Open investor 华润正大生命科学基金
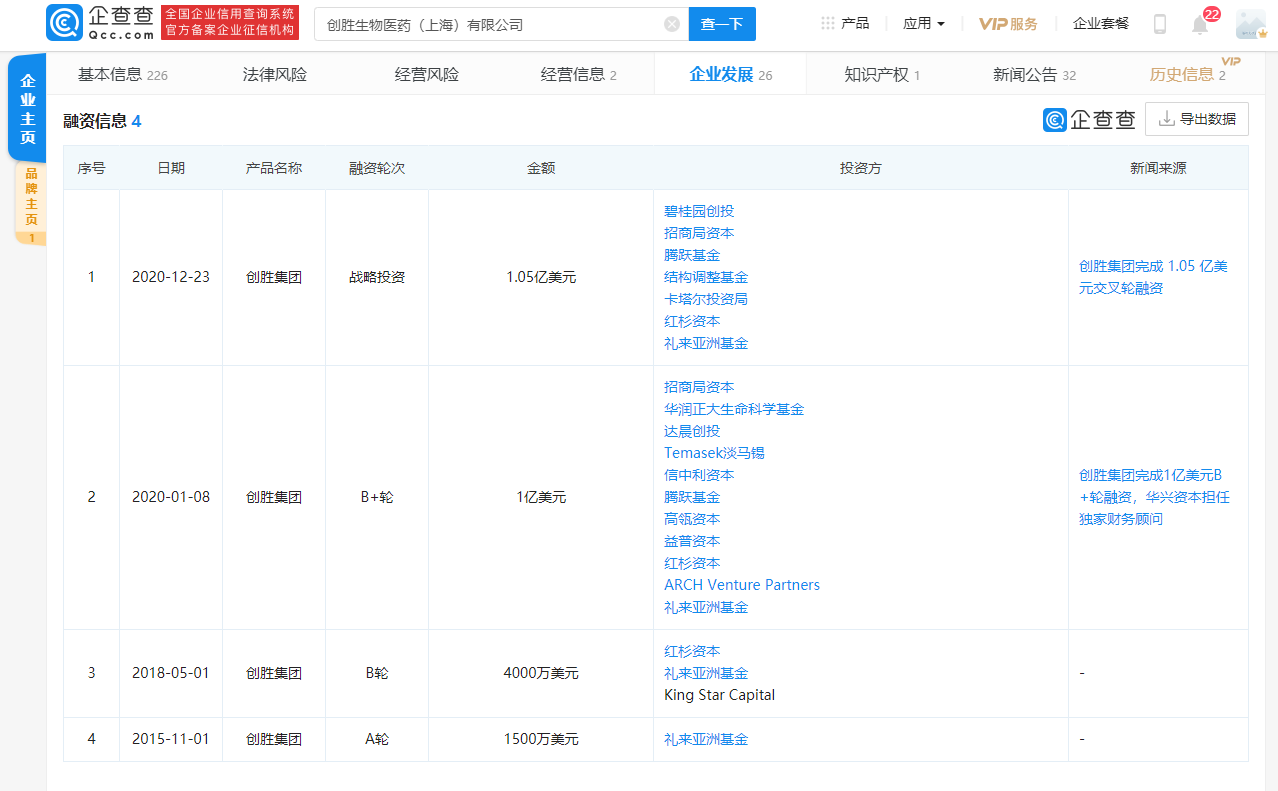1278x791 pixels. click(734, 409)
